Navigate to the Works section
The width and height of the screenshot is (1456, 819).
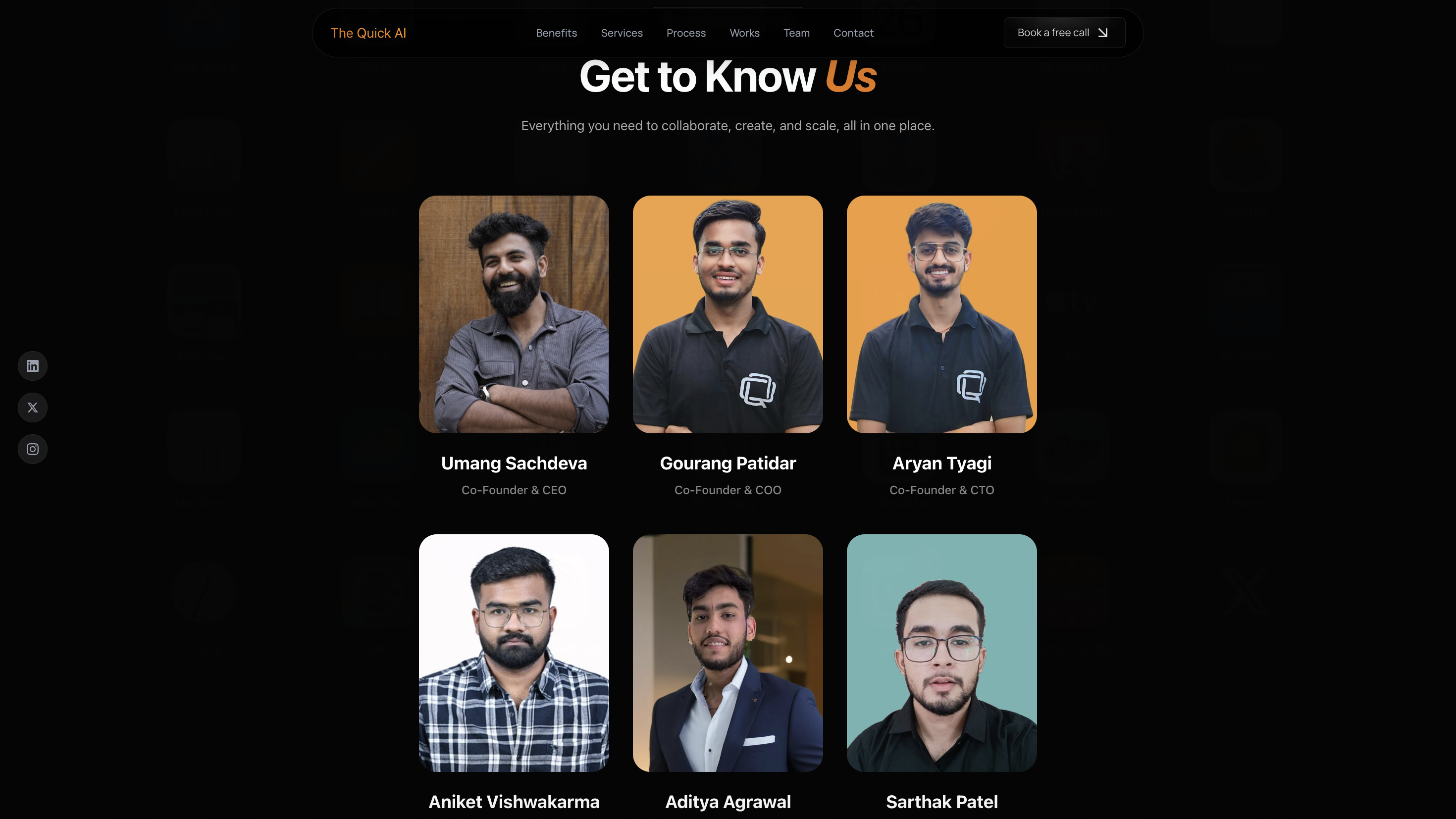[744, 33]
